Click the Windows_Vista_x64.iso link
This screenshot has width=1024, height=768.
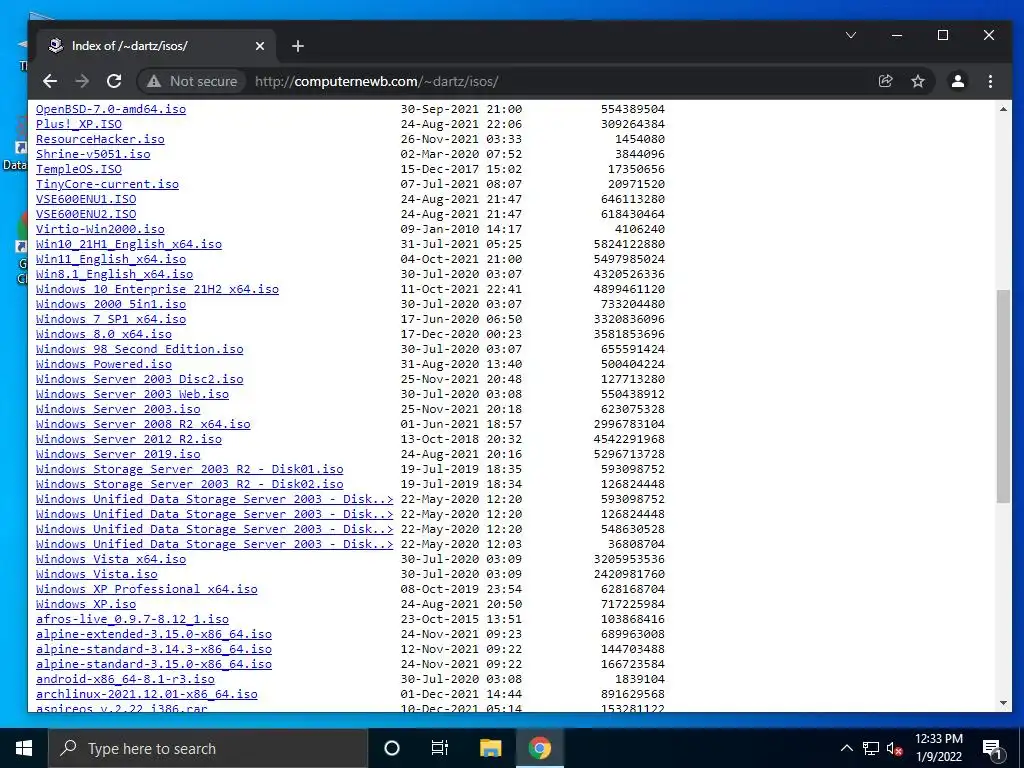pyautogui.click(x=110, y=560)
